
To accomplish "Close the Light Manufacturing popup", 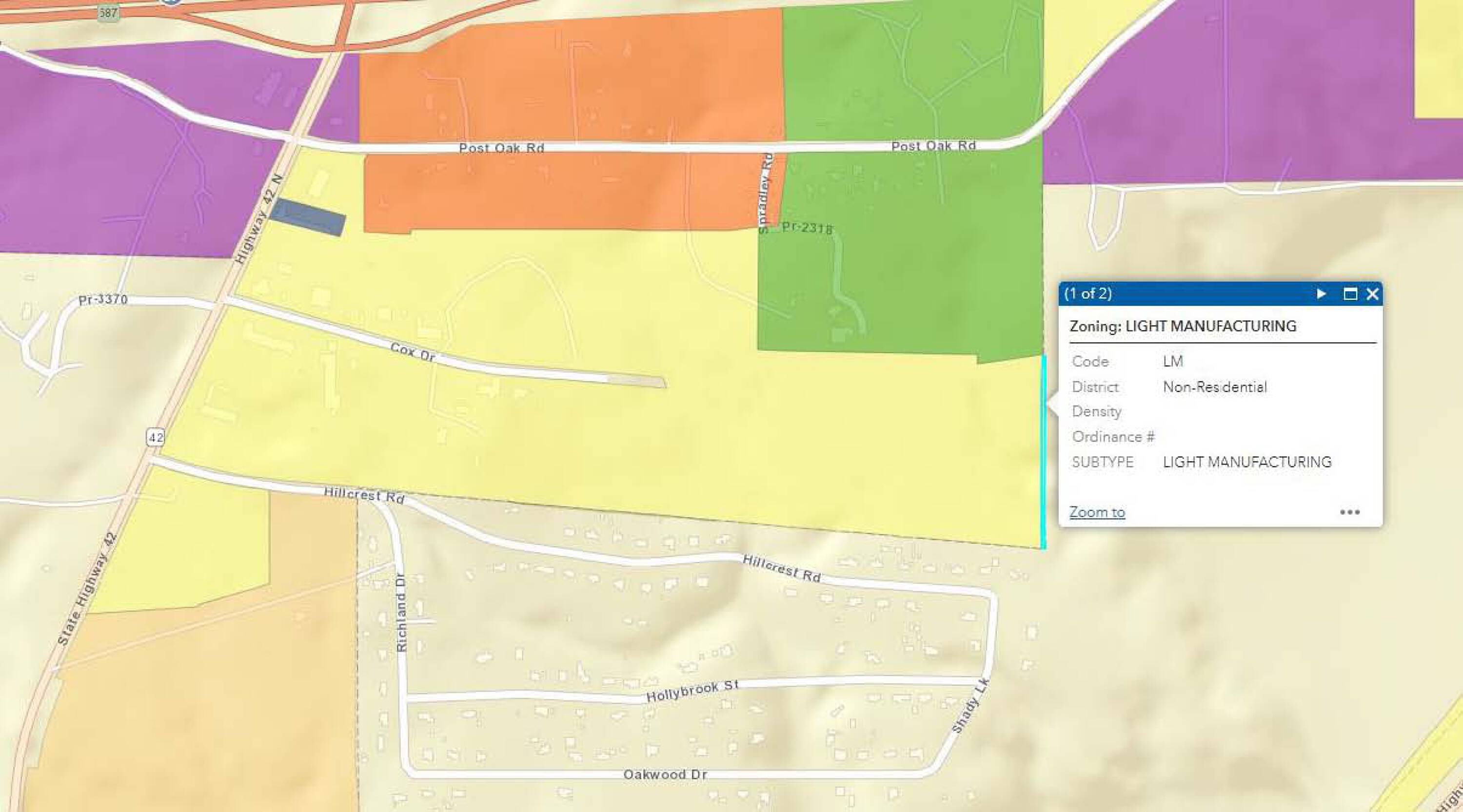I will coord(1373,294).
